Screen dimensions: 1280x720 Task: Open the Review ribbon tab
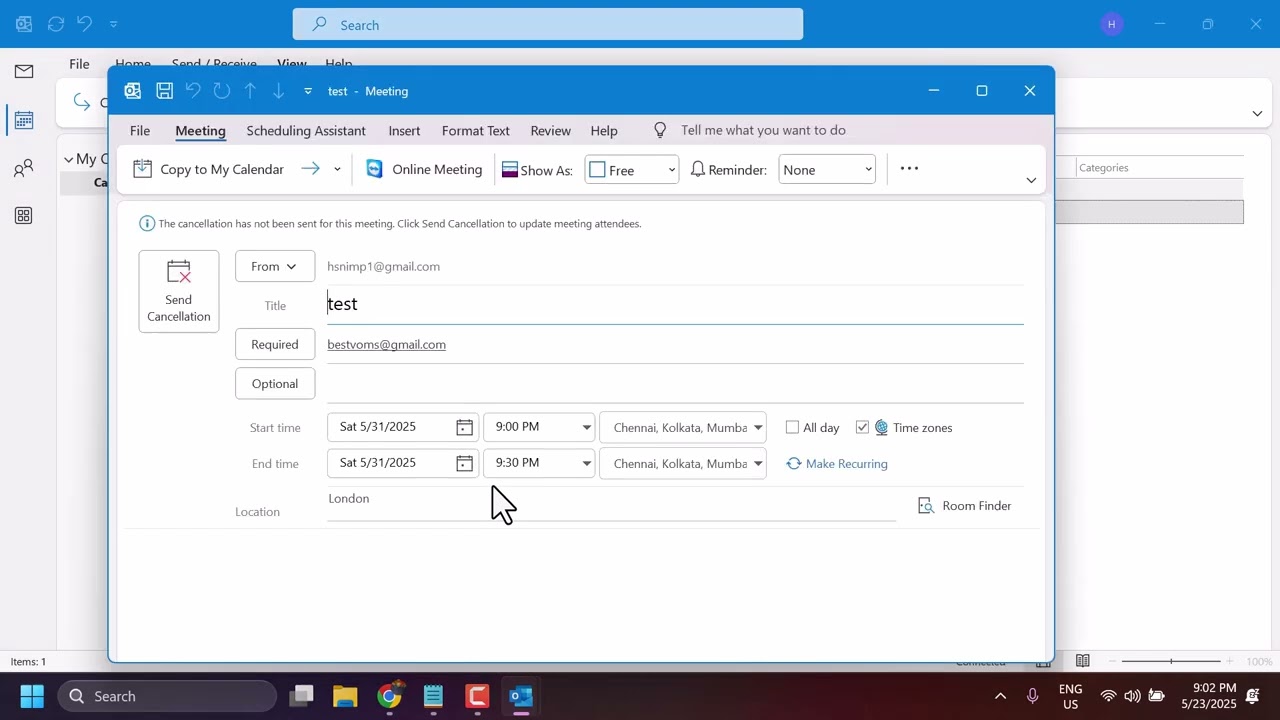[x=550, y=130]
